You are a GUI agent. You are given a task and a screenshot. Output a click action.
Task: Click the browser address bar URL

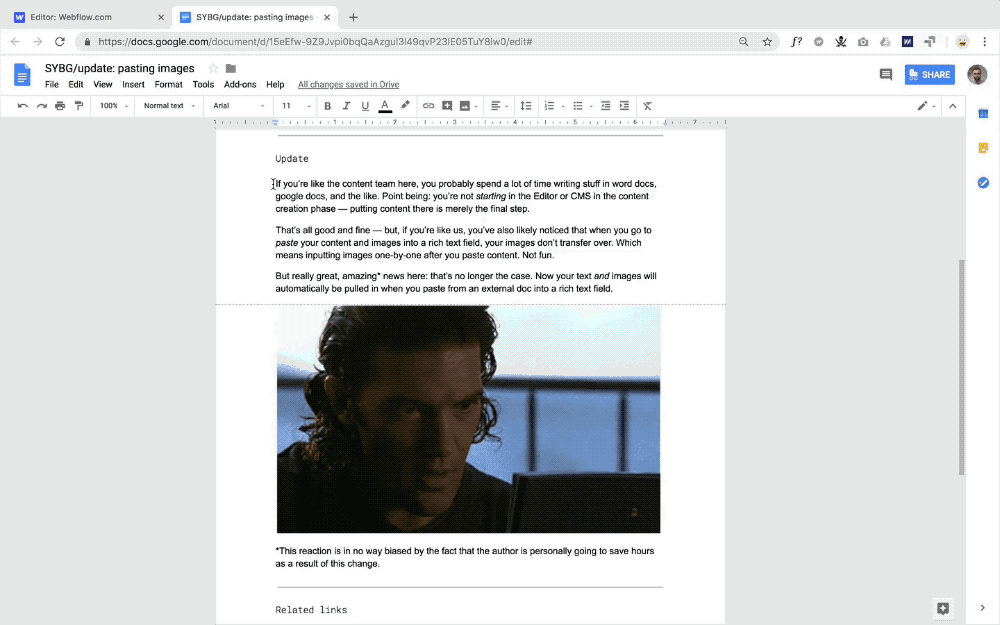click(315, 41)
